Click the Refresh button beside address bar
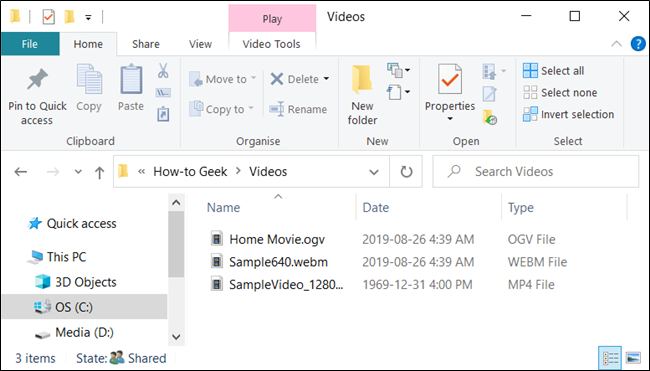Viewport: 650px width, 371px height. tap(406, 172)
